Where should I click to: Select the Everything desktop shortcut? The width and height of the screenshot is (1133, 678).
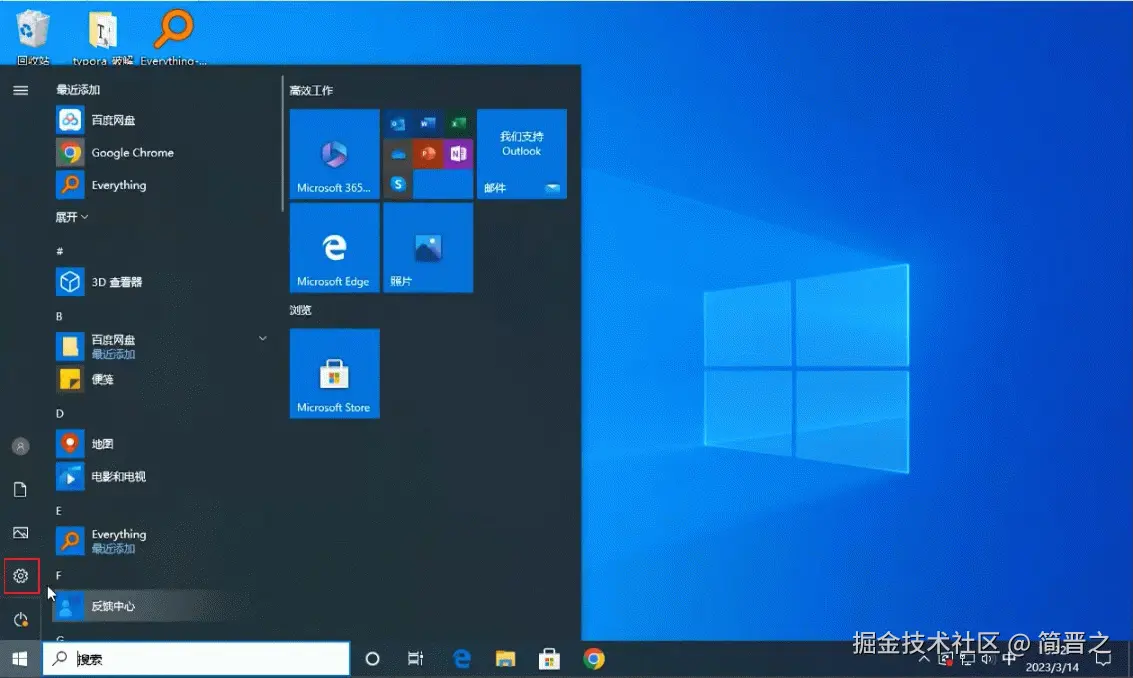[x=173, y=36]
